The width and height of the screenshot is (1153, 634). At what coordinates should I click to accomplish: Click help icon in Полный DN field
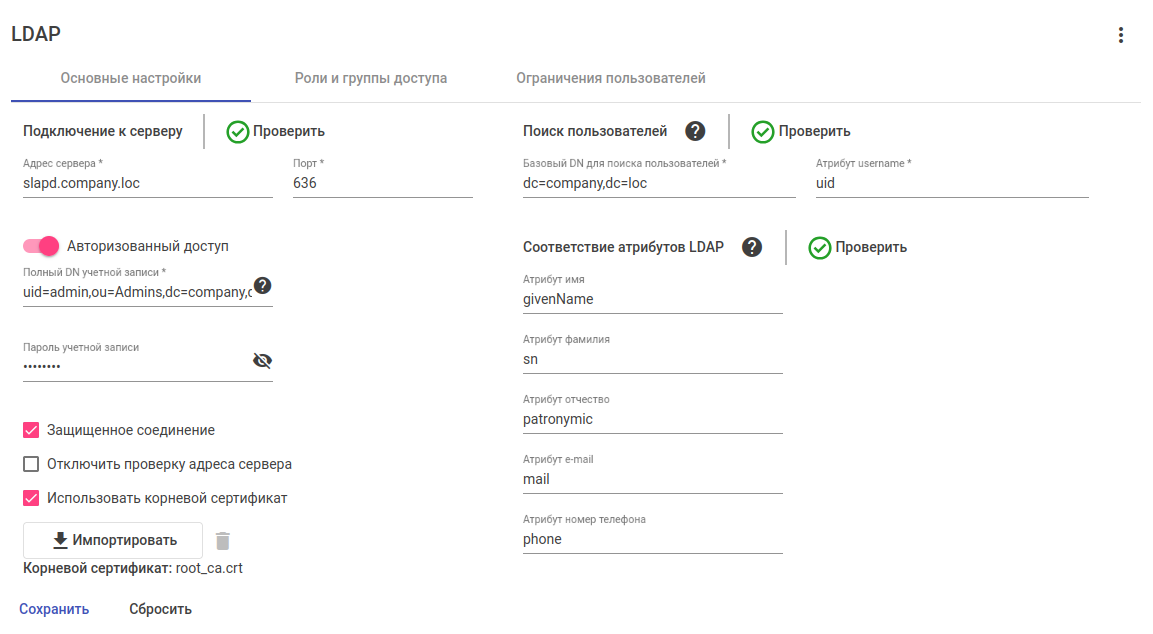coord(262,286)
